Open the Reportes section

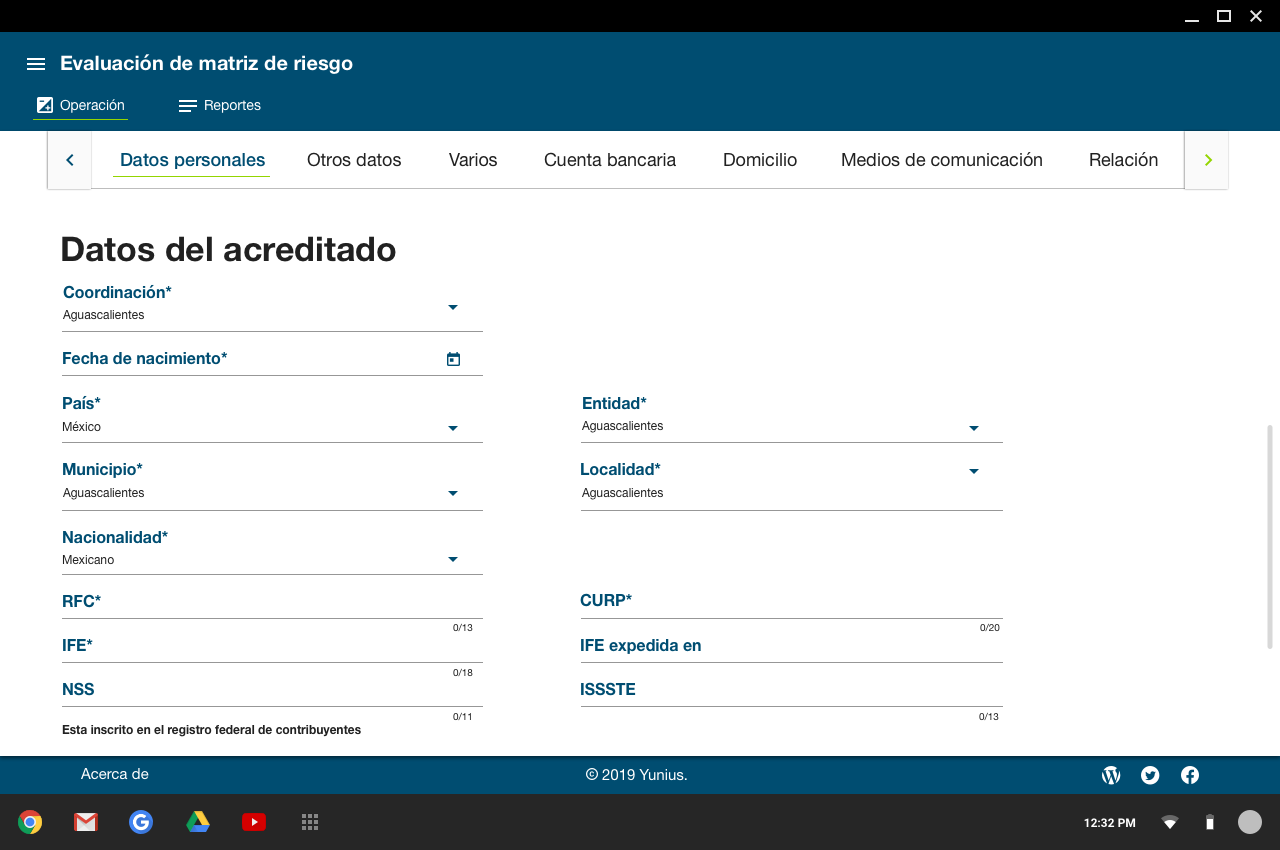(x=220, y=106)
